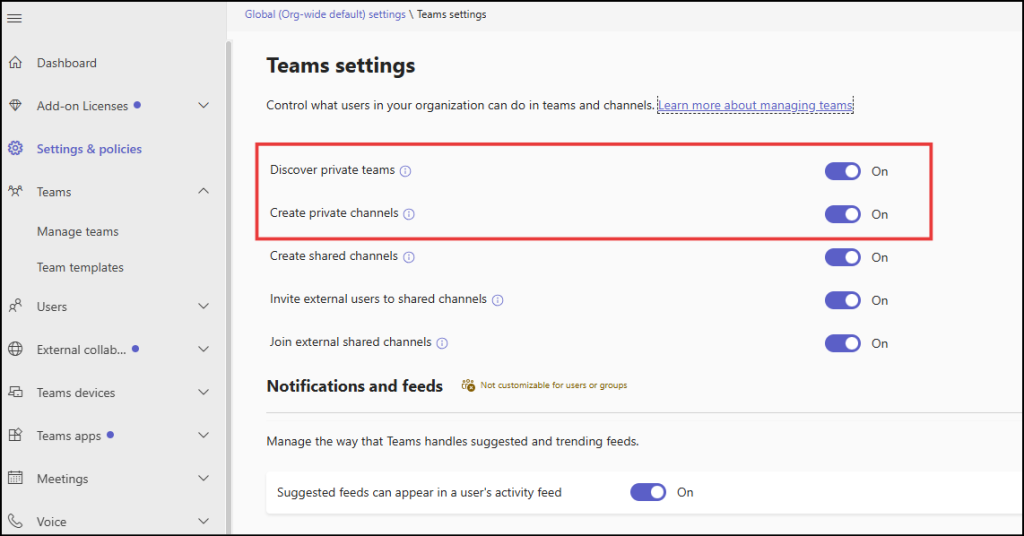Expand the Meetings section chevron
The image size is (1024, 536).
coord(204,478)
